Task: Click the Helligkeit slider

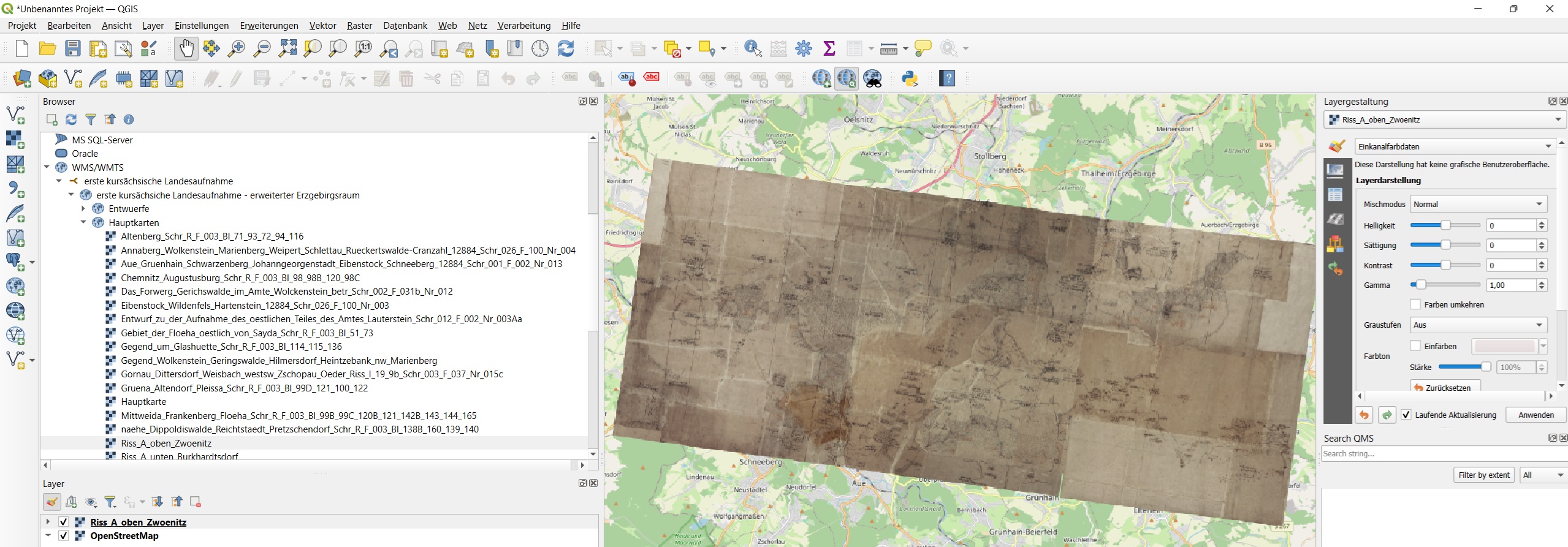Action: point(1445,225)
